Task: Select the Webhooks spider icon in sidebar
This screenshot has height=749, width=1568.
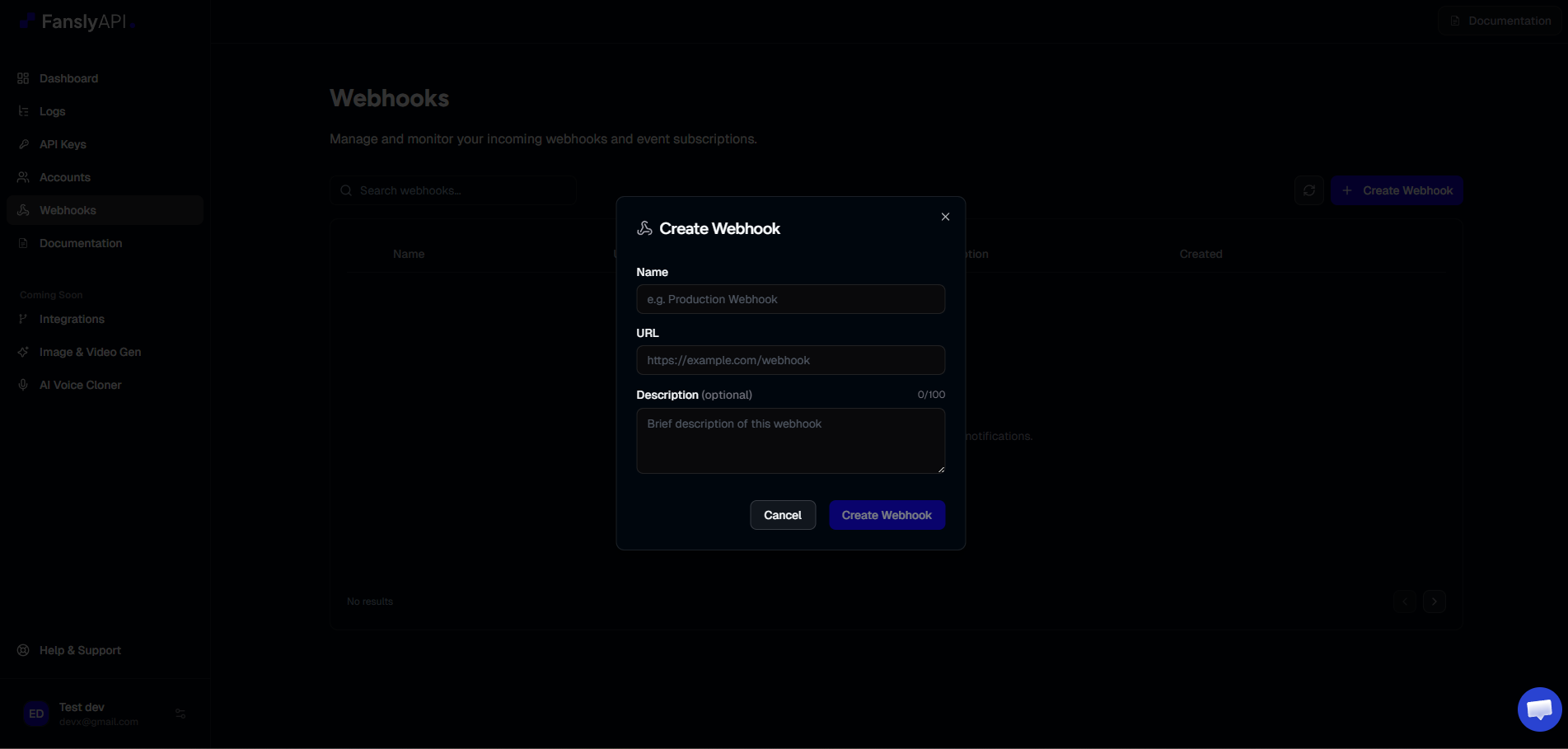Action: coord(25,210)
